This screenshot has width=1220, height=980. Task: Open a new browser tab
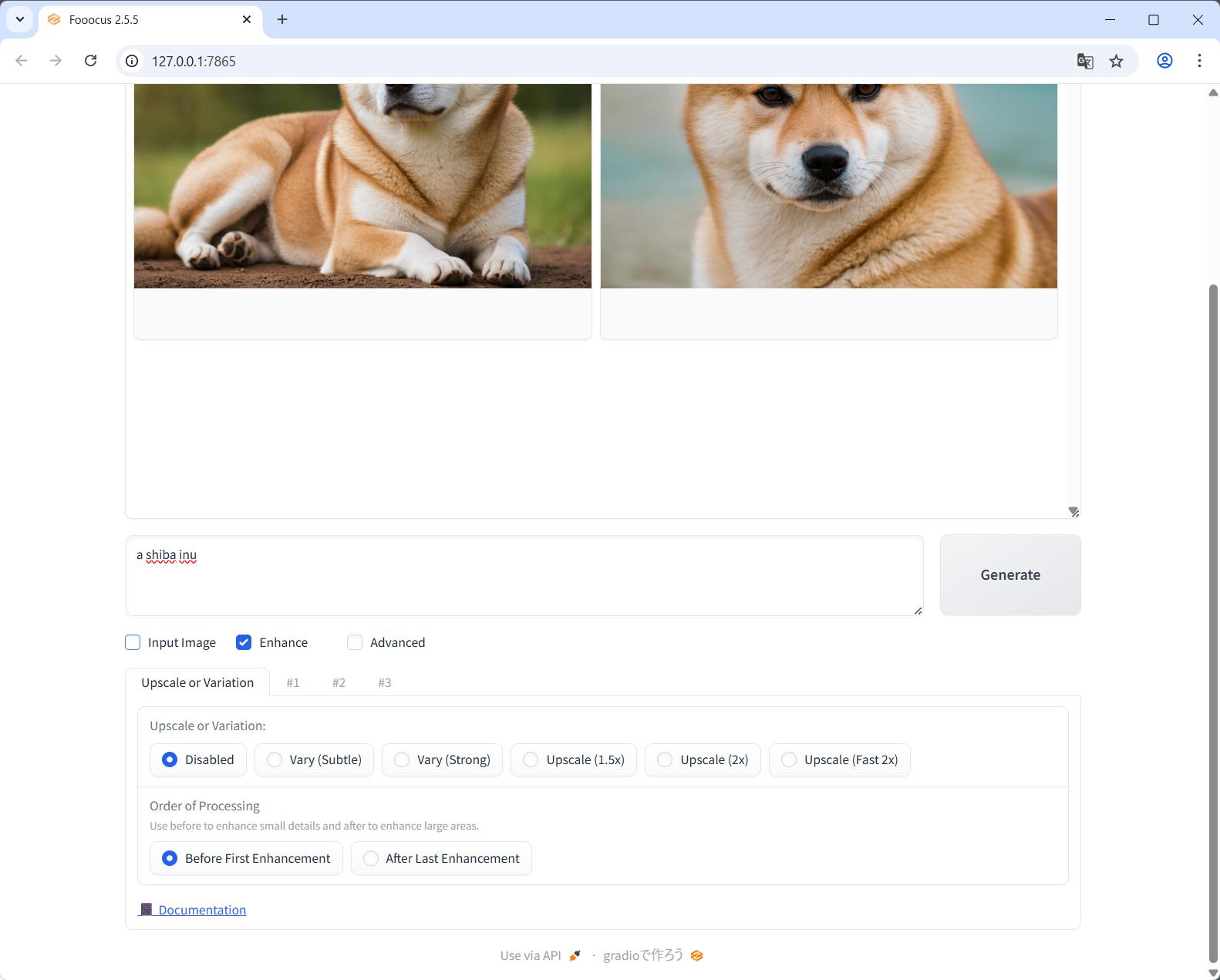tap(282, 19)
